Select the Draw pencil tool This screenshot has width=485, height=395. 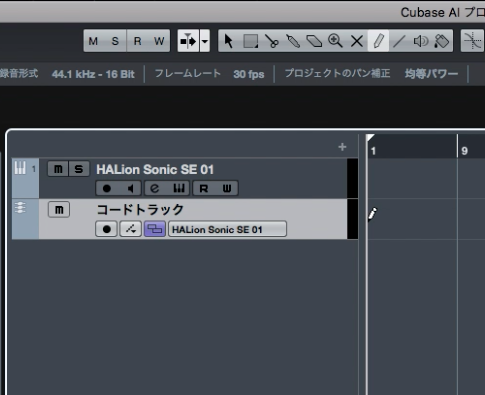tap(378, 41)
